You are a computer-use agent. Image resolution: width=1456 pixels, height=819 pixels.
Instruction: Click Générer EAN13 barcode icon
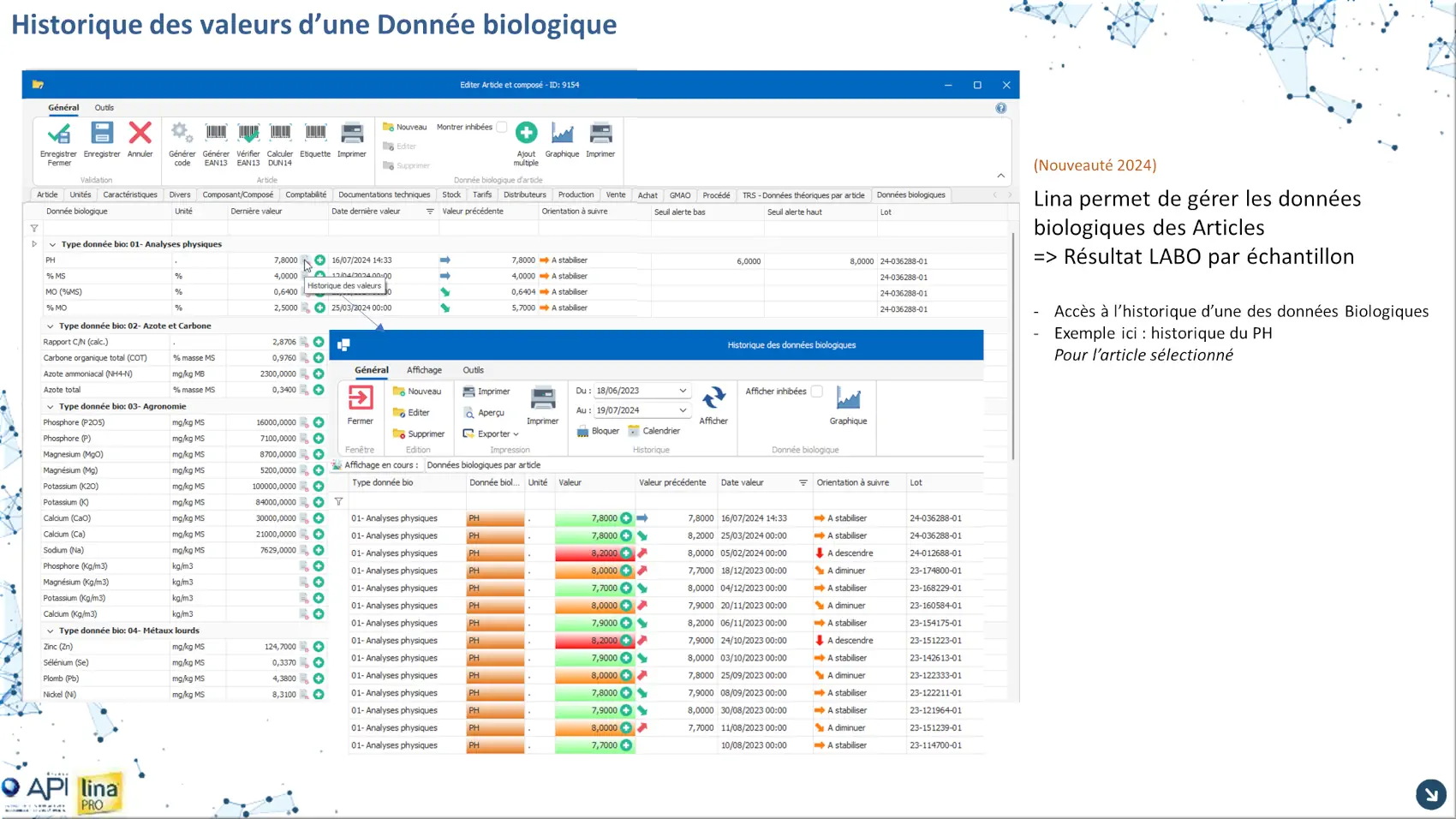216,134
